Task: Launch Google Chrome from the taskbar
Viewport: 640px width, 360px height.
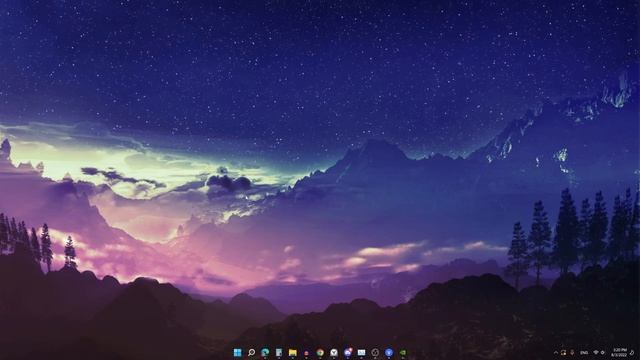Action: click(x=320, y=353)
